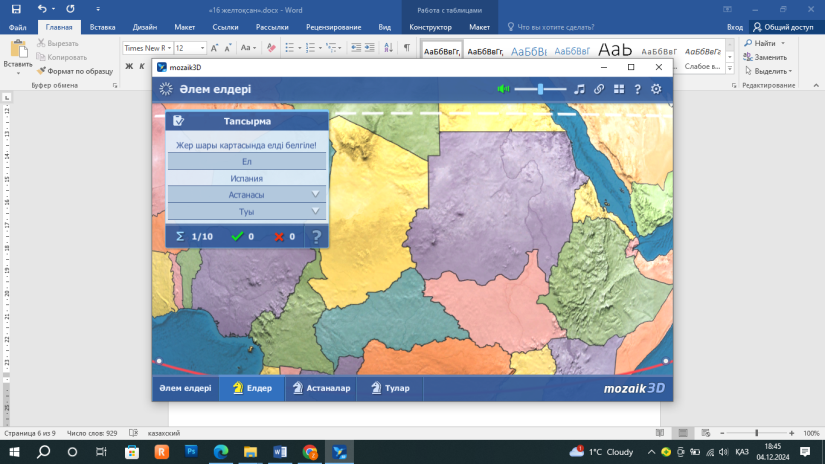Open Google Chrome from the taskbar
Viewport: 825px width, 464px height.
click(x=310, y=451)
